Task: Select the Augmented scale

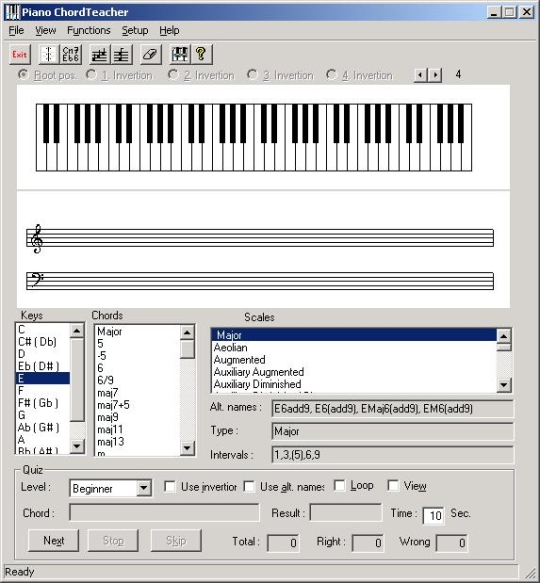Action: (x=354, y=360)
